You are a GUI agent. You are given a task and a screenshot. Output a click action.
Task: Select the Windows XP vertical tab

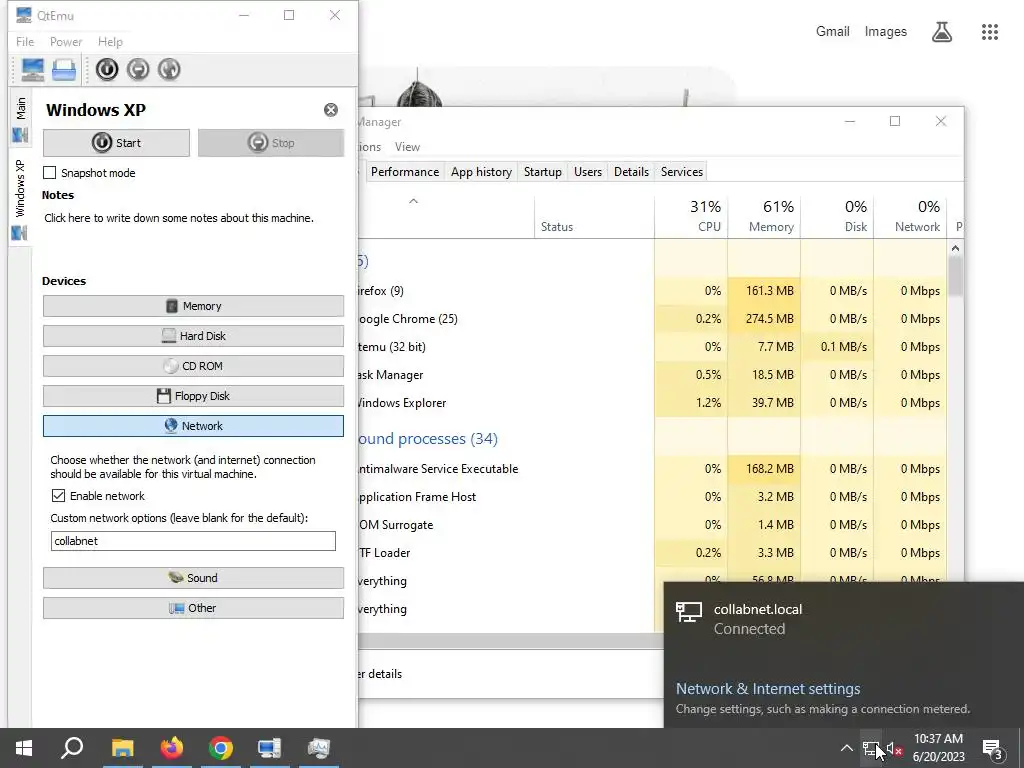20,199
